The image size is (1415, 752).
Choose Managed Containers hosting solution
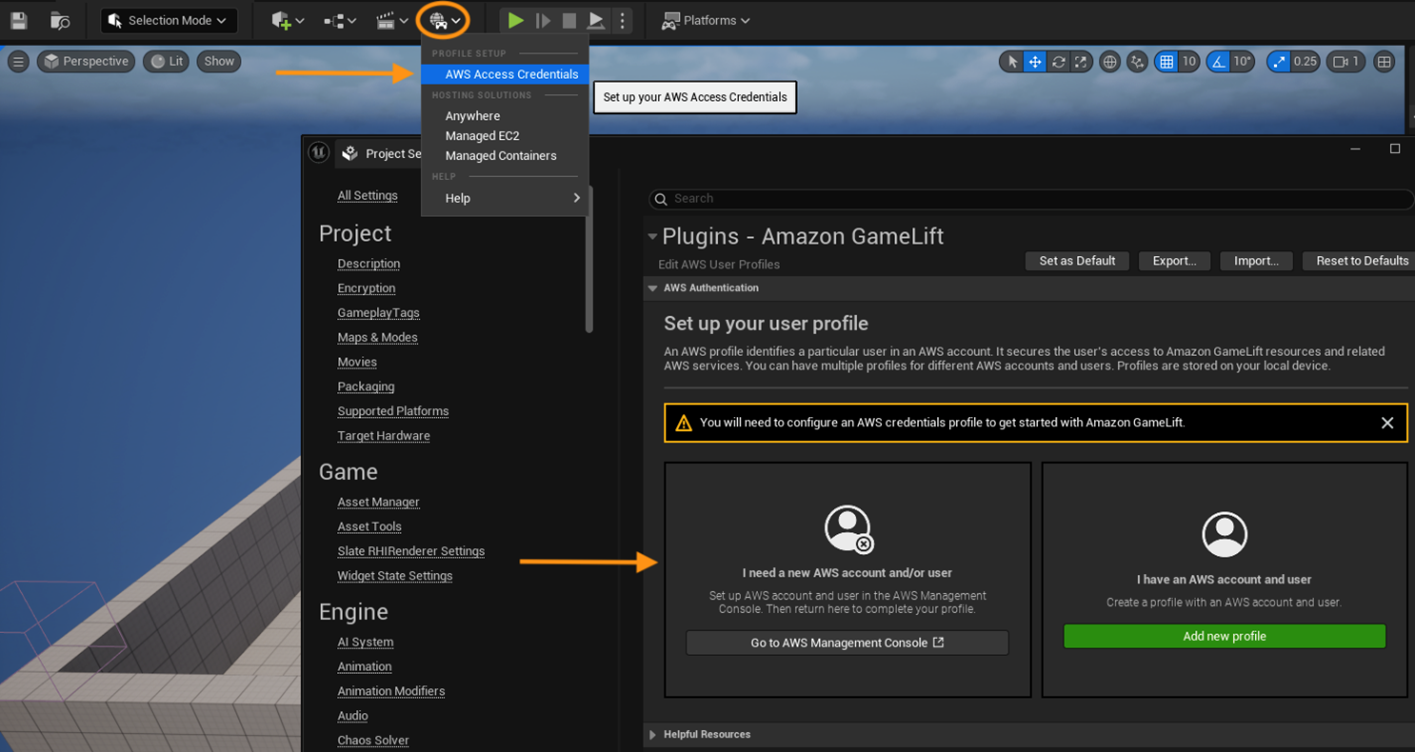[x=505, y=156]
